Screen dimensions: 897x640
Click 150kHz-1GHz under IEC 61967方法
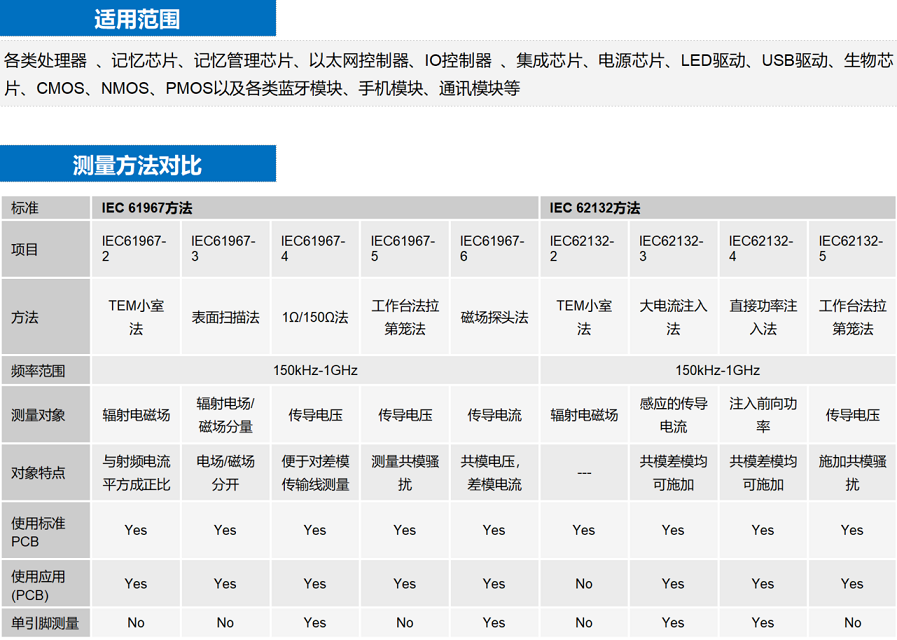point(315,370)
